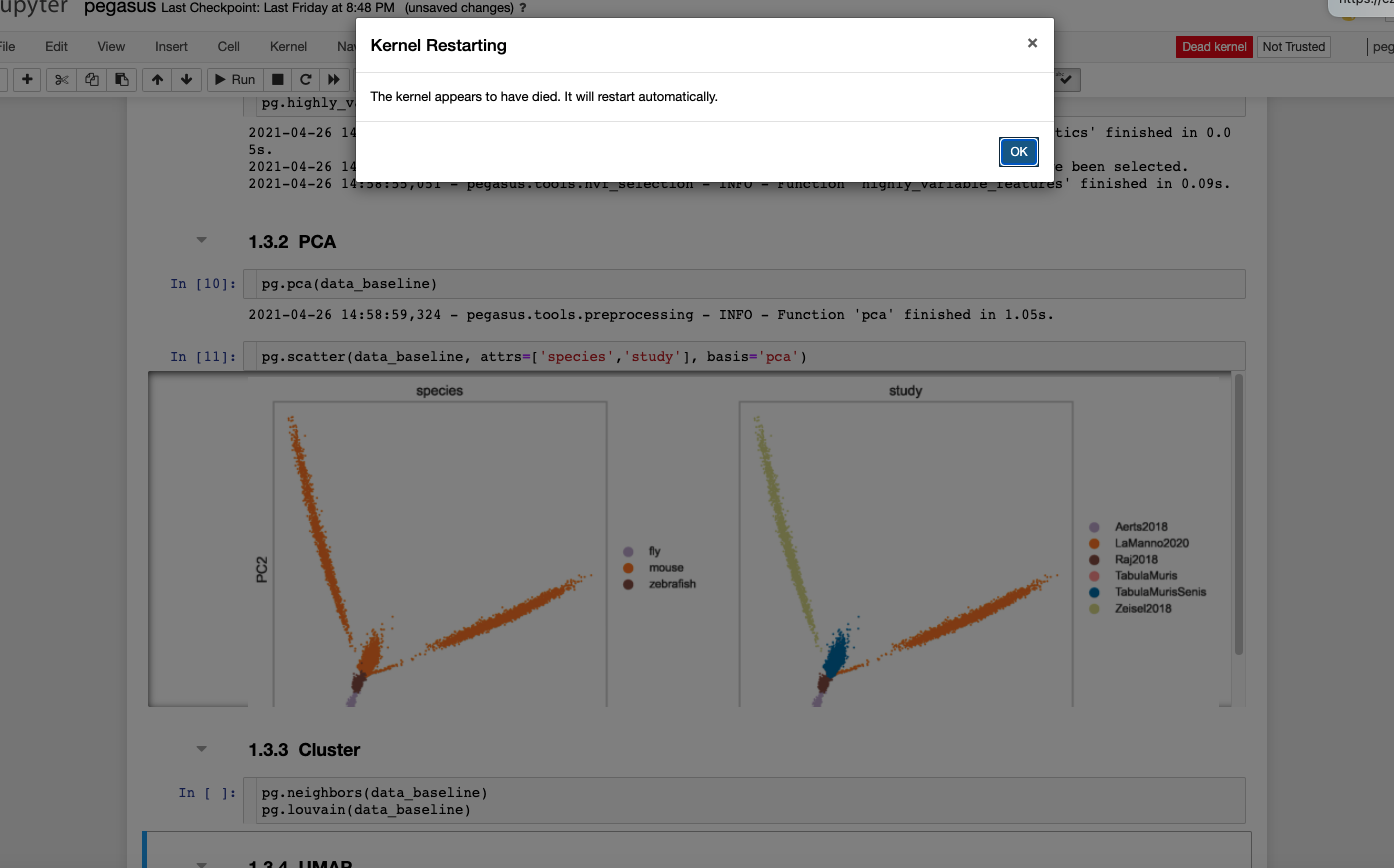
Task: Click the Not Trusted notebook status
Action: [1294, 46]
